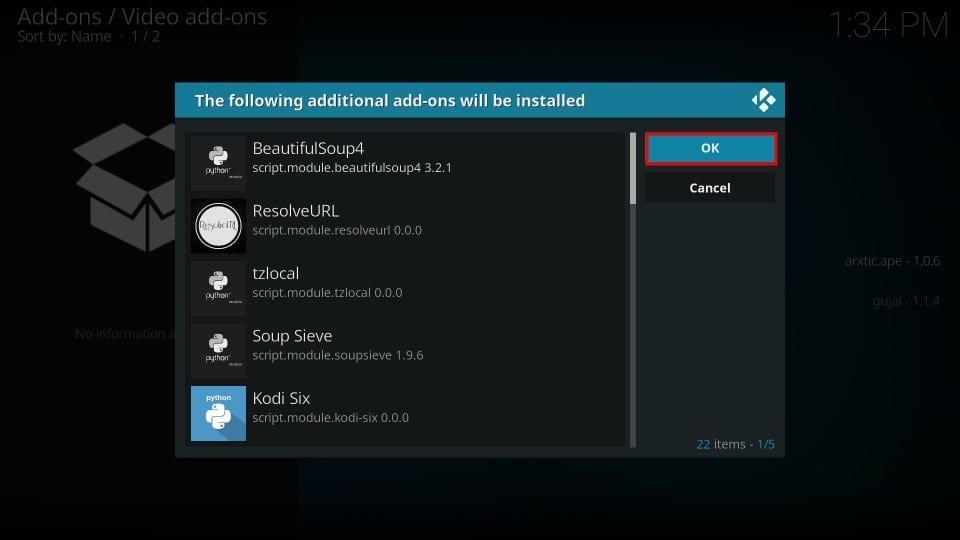960x540 pixels.
Task: Click the Sort by: Name label
Action: [64, 37]
